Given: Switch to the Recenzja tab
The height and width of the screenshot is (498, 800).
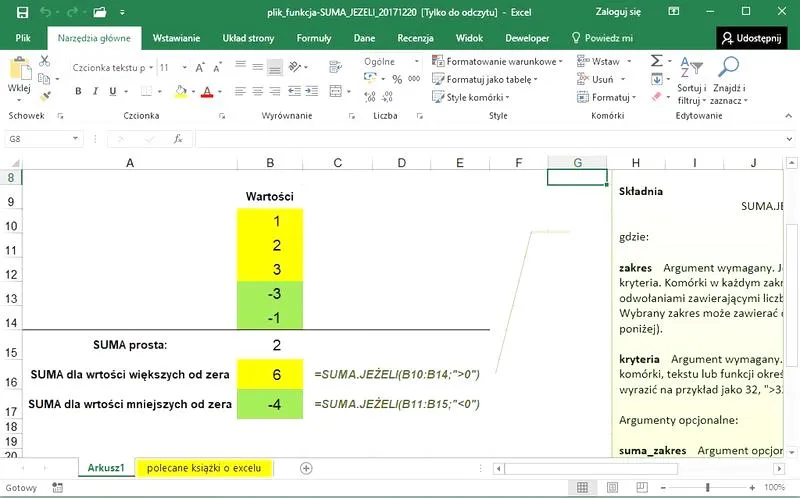Looking at the screenshot, I should coord(415,38).
